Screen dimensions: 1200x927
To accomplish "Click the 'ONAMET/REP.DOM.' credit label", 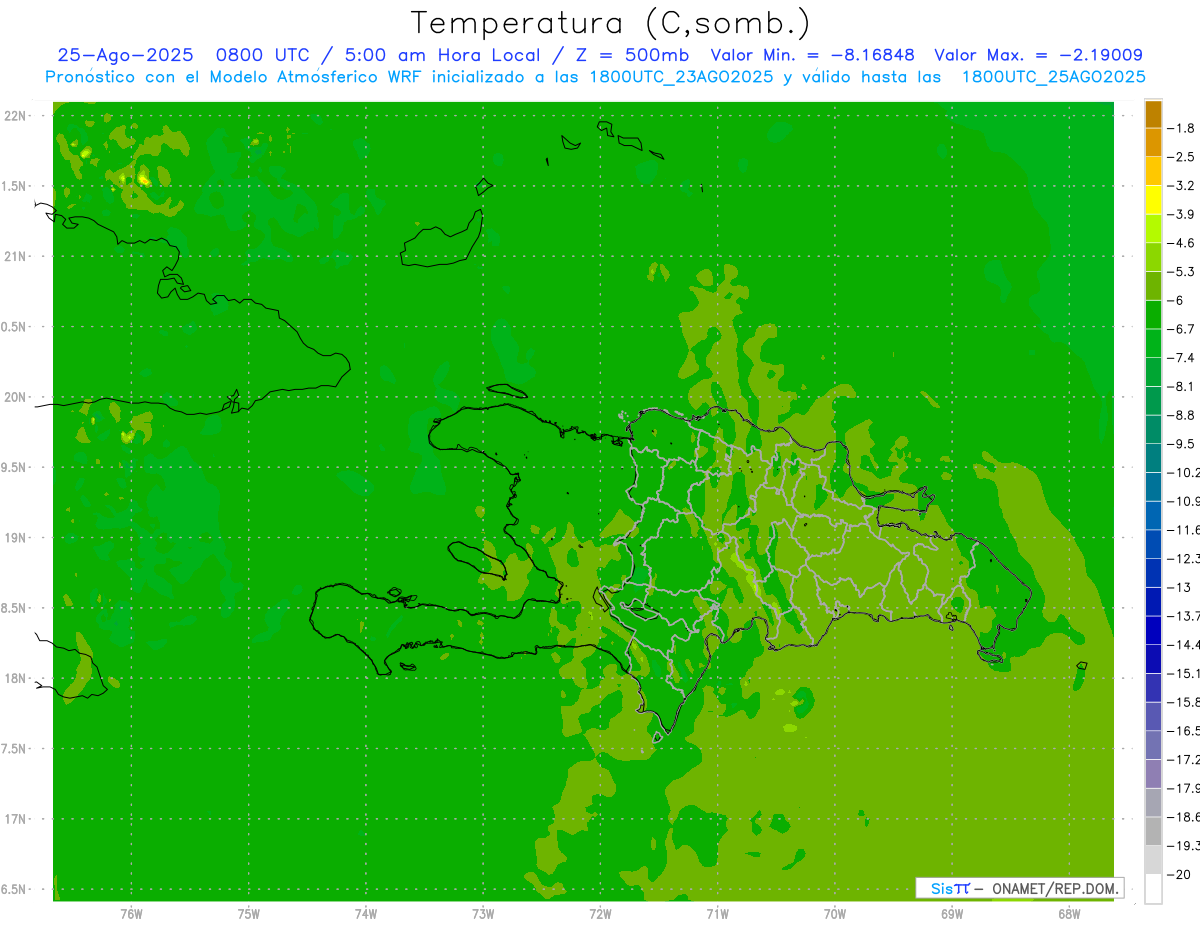I will (x=1053, y=888).
